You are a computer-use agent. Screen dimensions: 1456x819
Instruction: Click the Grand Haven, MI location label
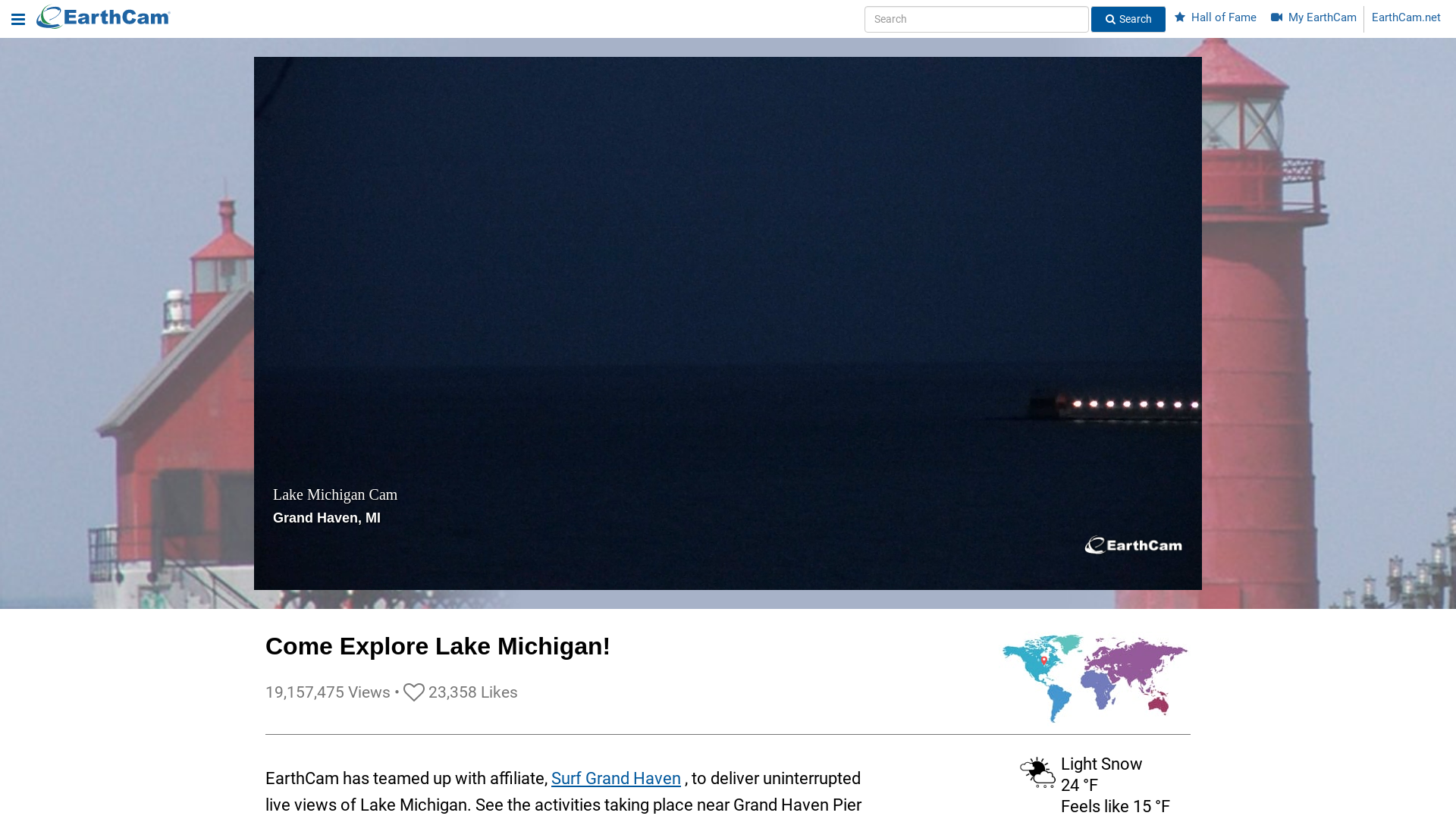pos(327,518)
